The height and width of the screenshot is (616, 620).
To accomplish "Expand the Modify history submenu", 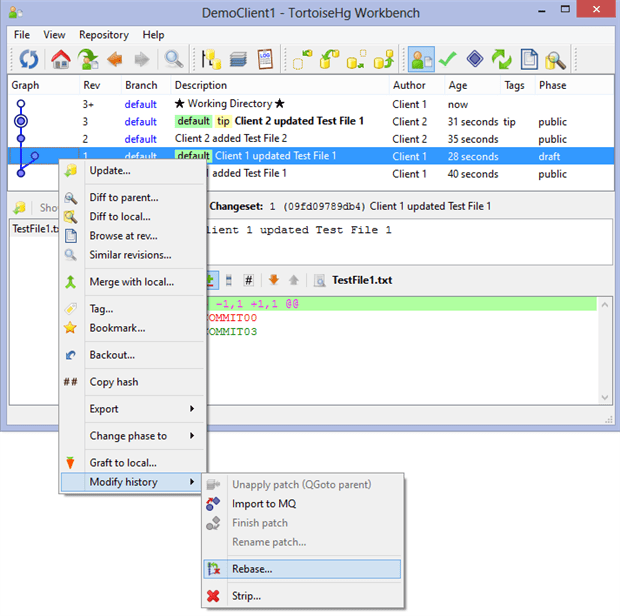I will point(133,482).
